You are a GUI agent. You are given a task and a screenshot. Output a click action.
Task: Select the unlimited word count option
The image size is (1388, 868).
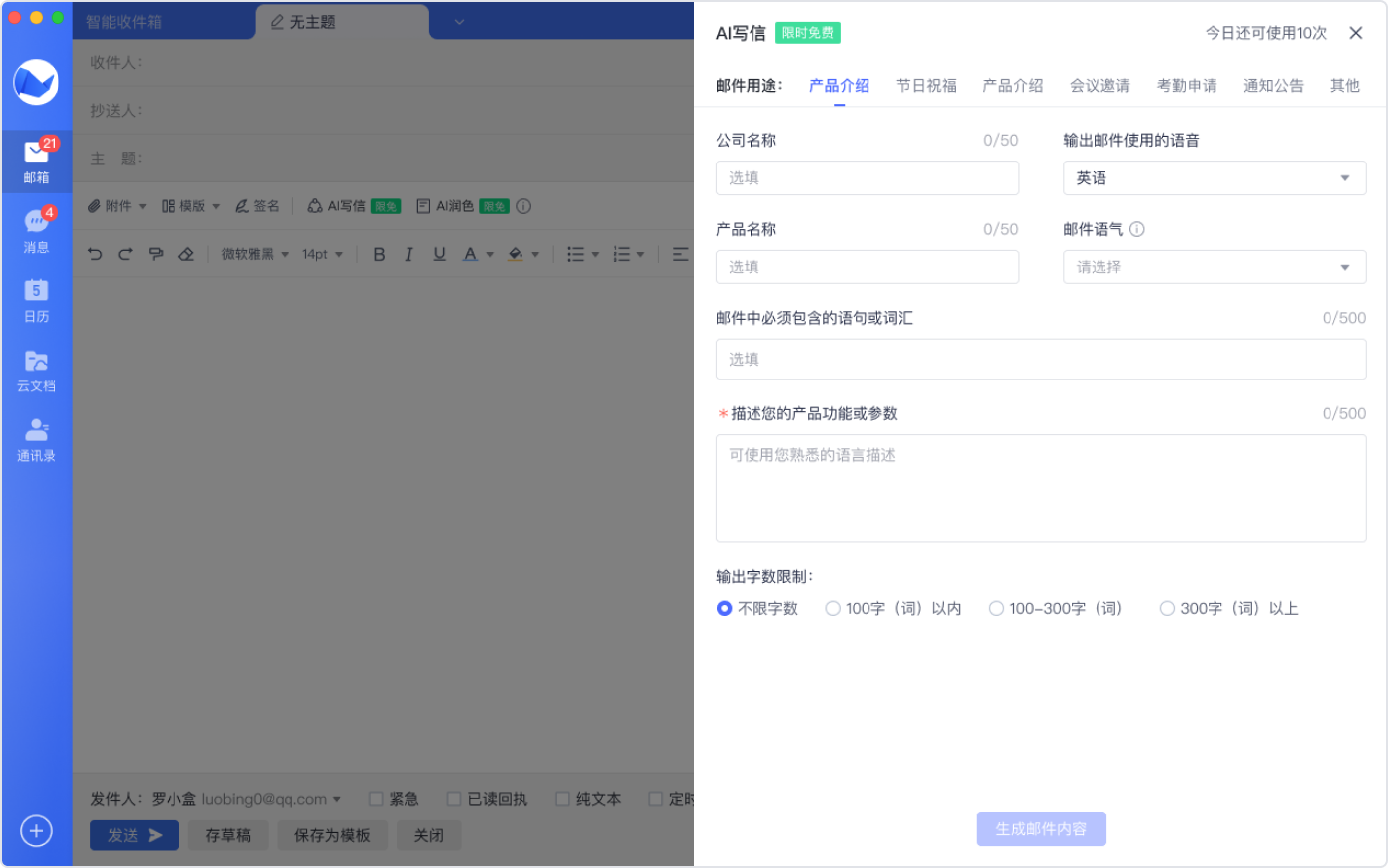pyautogui.click(x=725, y=608)
